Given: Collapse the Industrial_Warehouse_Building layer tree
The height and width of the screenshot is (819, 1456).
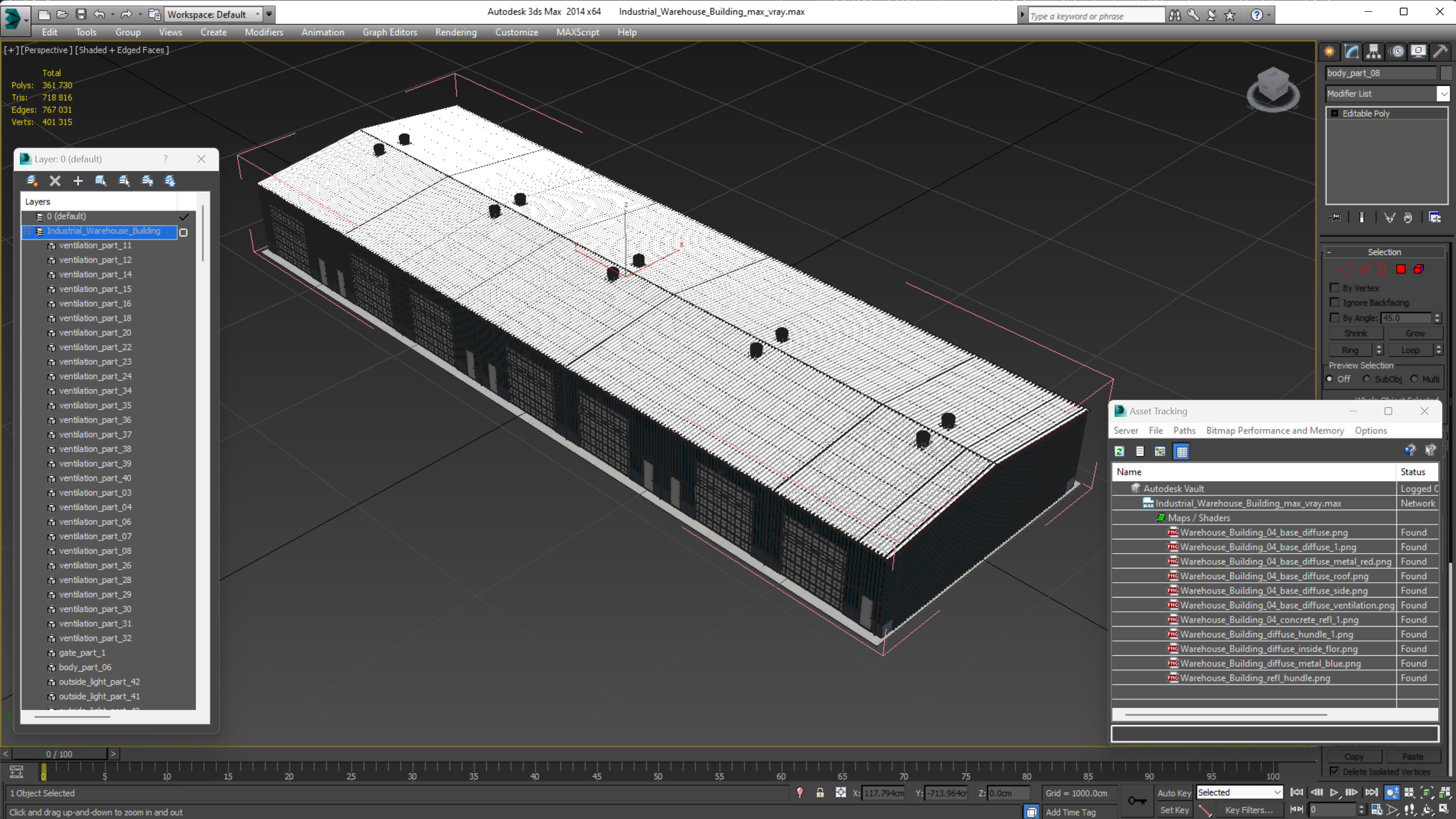Looking at the screenshot, I should [28, 231].
